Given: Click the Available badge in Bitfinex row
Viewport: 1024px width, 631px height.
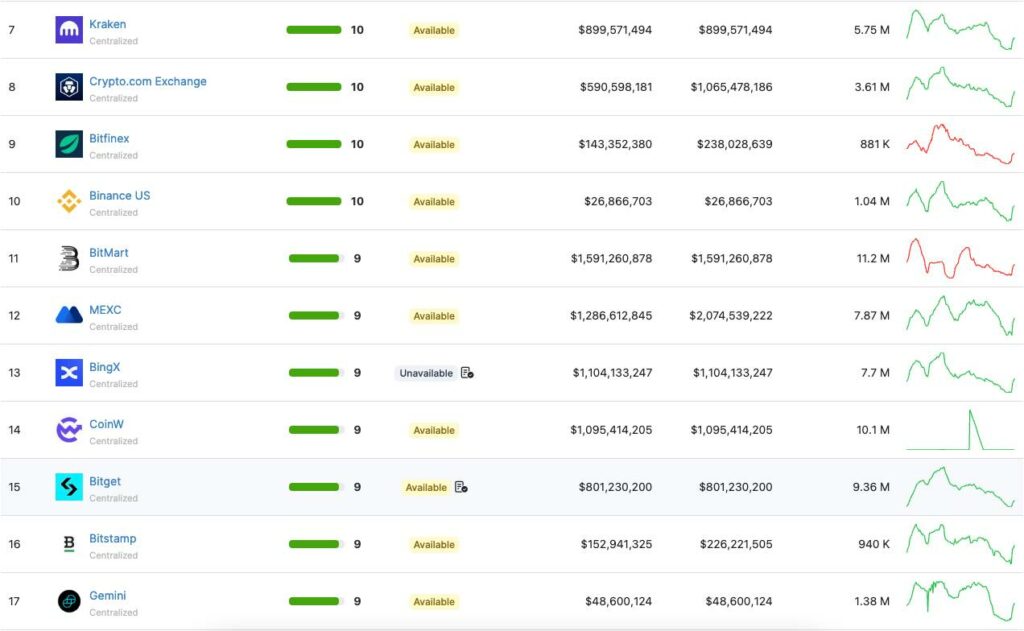Looking at the screenshot, I should point(434,144).
